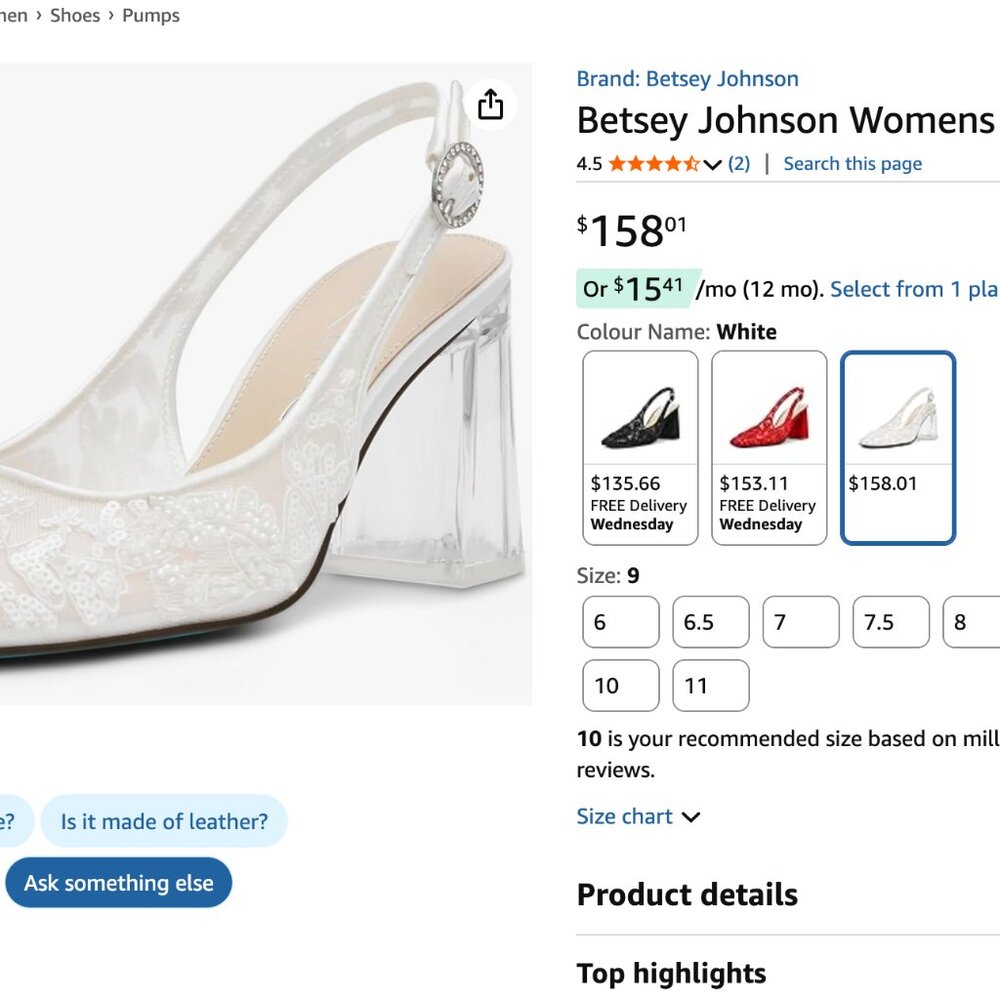This screenshot has width=1000, height=1000.
Task: Click Is it made of leather? suggestion
Action: 164,821
